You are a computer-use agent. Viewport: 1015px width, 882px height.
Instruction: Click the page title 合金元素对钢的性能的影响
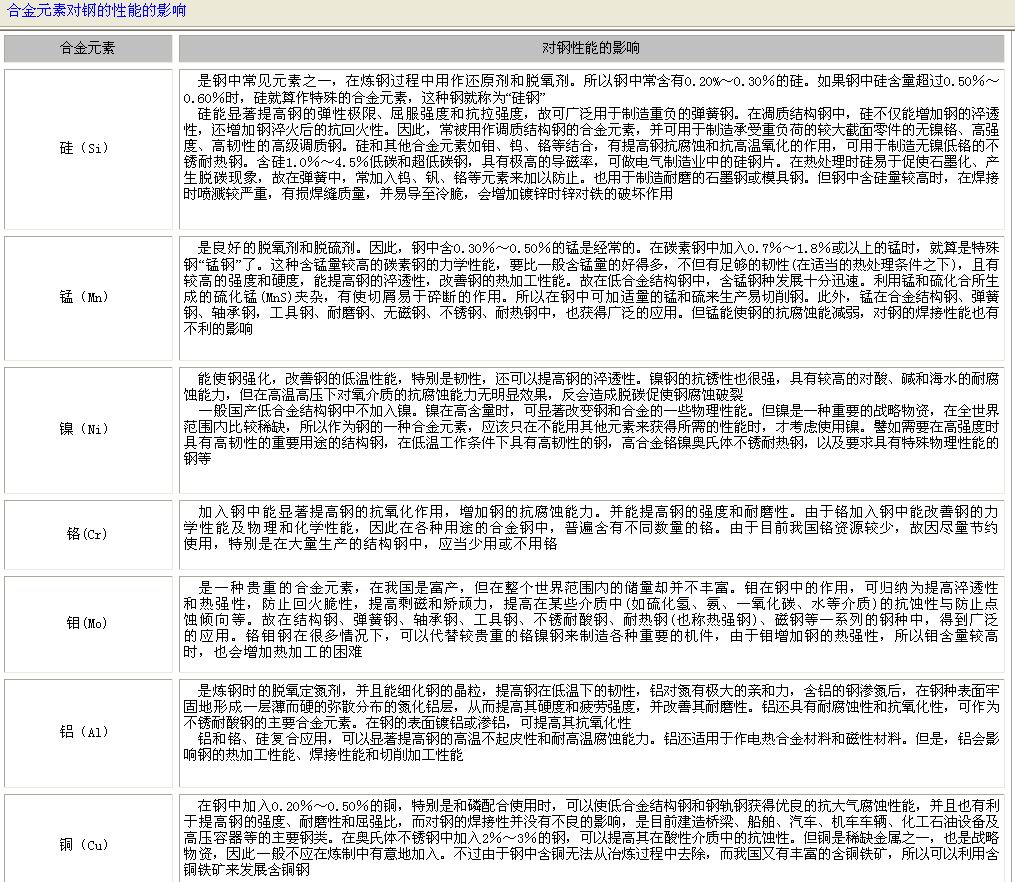96,10
